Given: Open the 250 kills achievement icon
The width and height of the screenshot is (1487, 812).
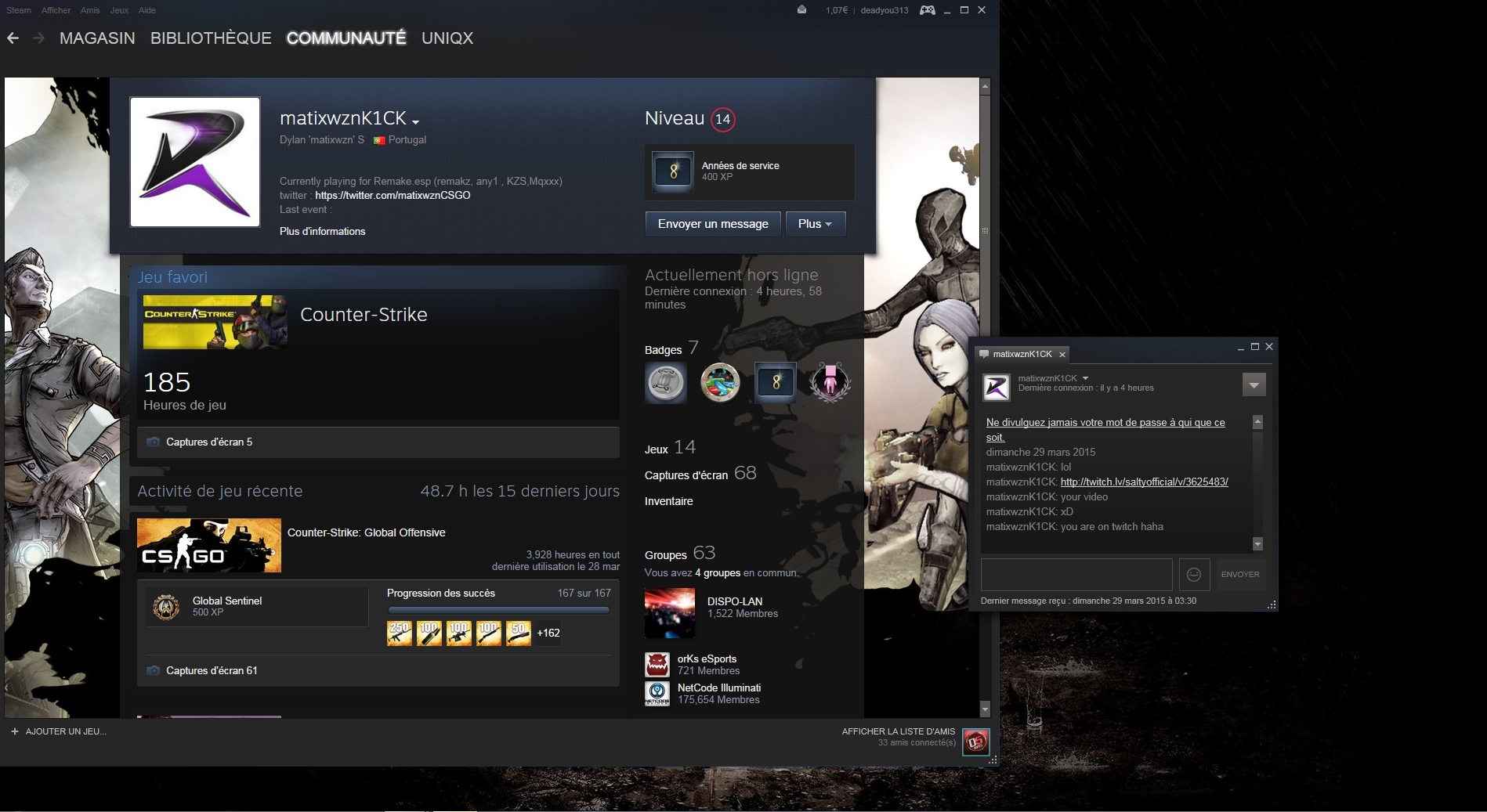Looking at the screenshot, I should pyautogui.click(x=400, y=633).
